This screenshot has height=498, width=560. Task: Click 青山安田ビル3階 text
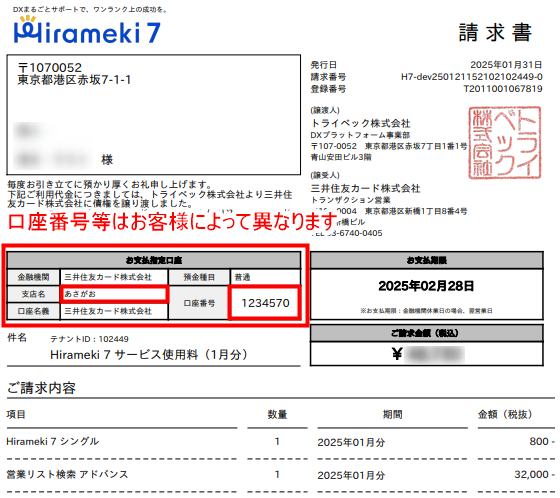(341, 157)
